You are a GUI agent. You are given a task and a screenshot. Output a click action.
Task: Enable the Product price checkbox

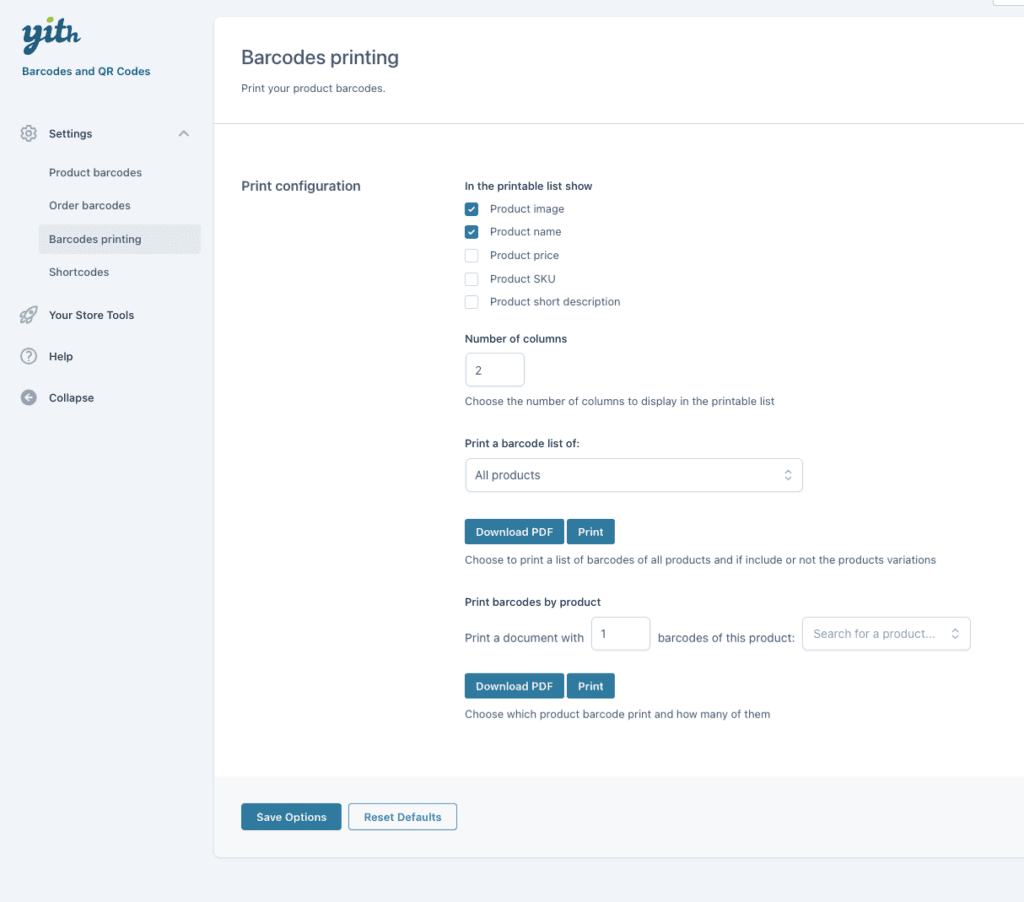click(472, 255)
